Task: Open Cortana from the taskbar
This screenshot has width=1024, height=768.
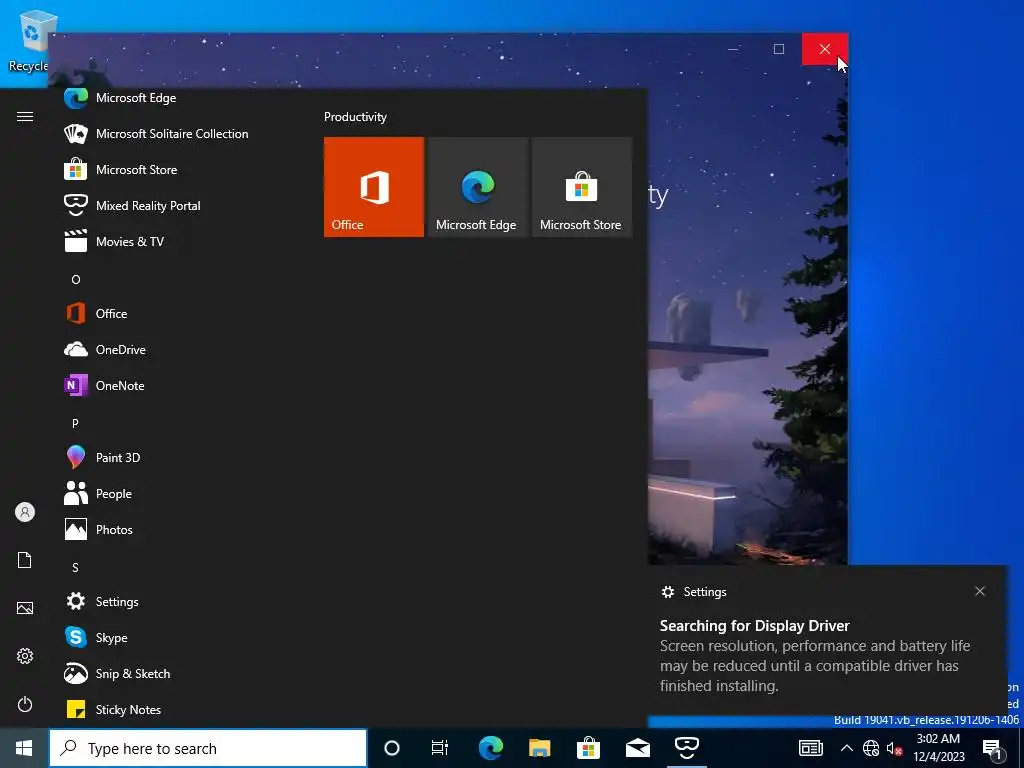Action: pos(391,748)
